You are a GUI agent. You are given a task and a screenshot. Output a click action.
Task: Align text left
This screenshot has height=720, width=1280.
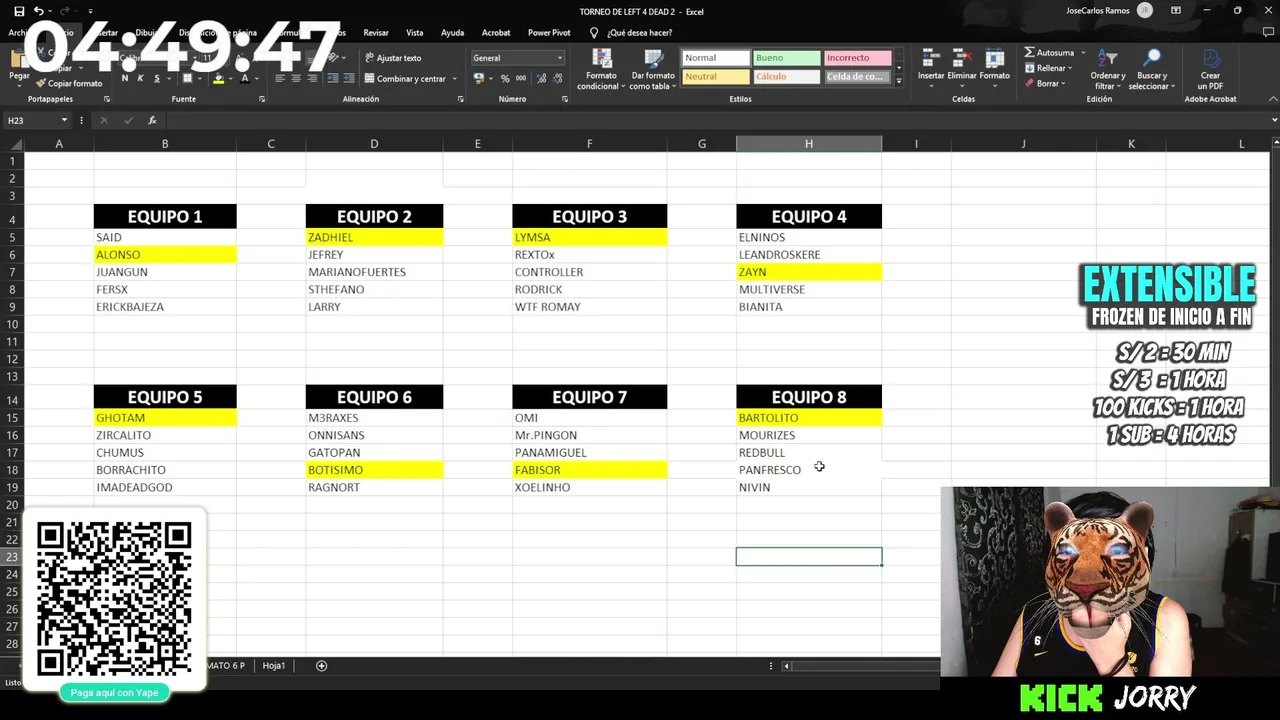(280, 78)
